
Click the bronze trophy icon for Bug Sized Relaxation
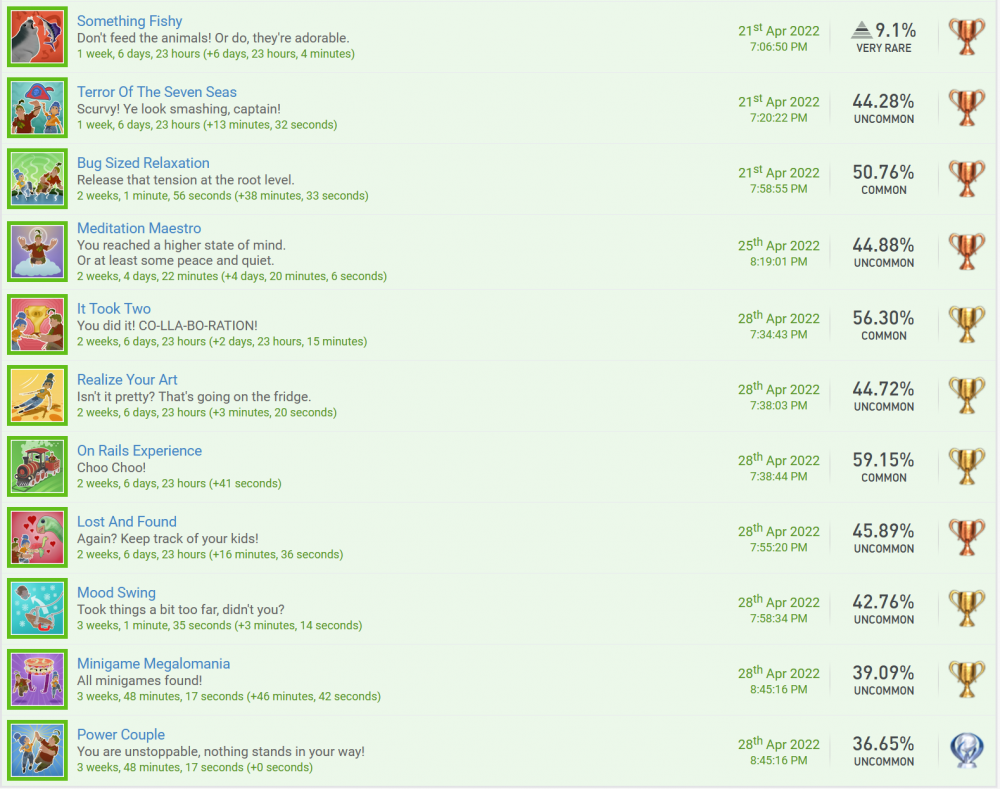pyautogui.click(x=966, y=179)
